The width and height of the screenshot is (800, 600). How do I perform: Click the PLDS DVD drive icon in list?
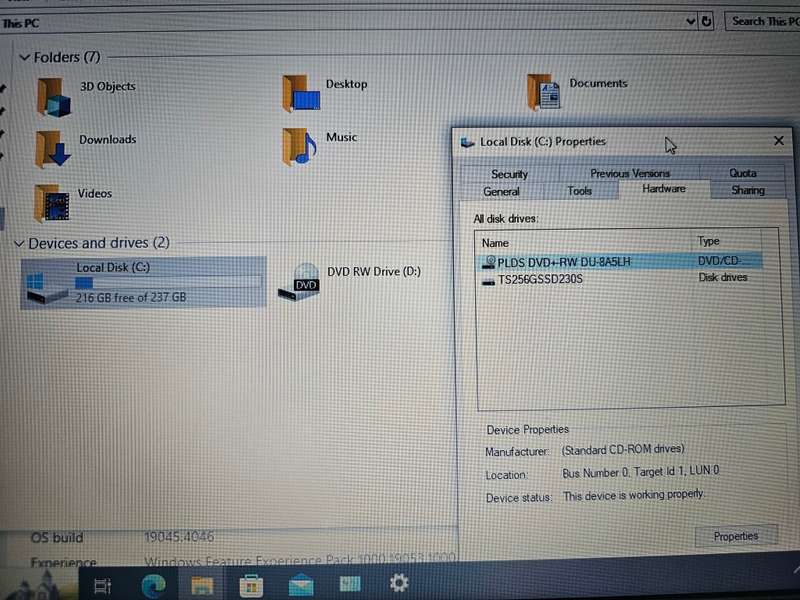tap(489, 262)
